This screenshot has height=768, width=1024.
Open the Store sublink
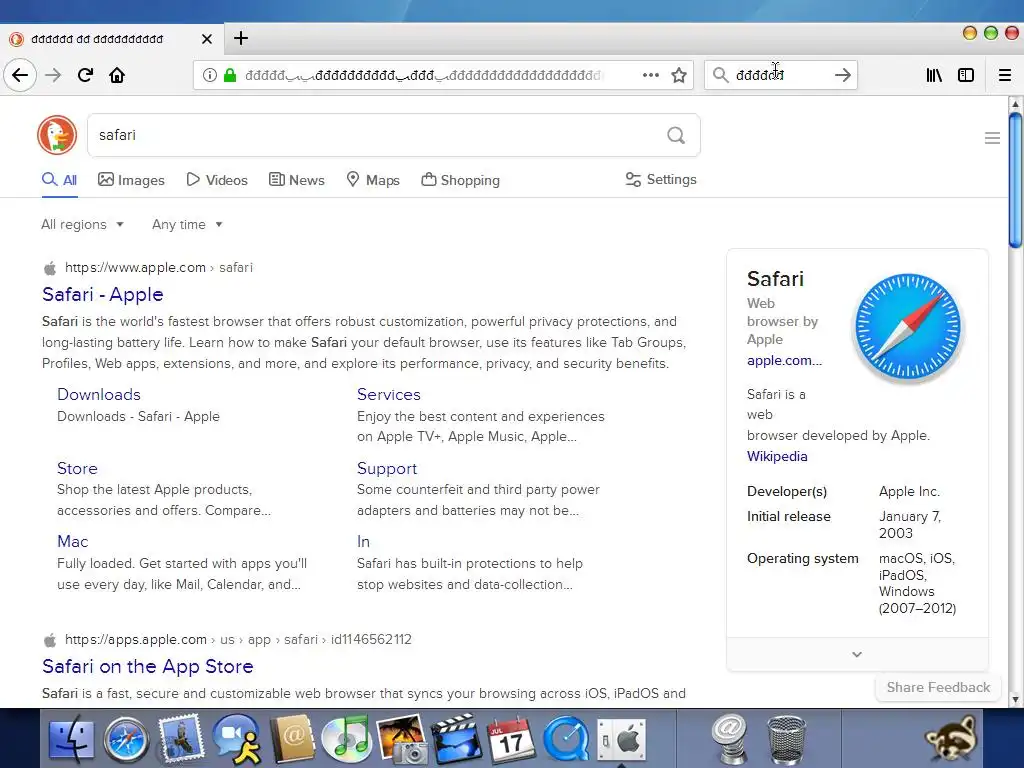[x=77, y=468]
